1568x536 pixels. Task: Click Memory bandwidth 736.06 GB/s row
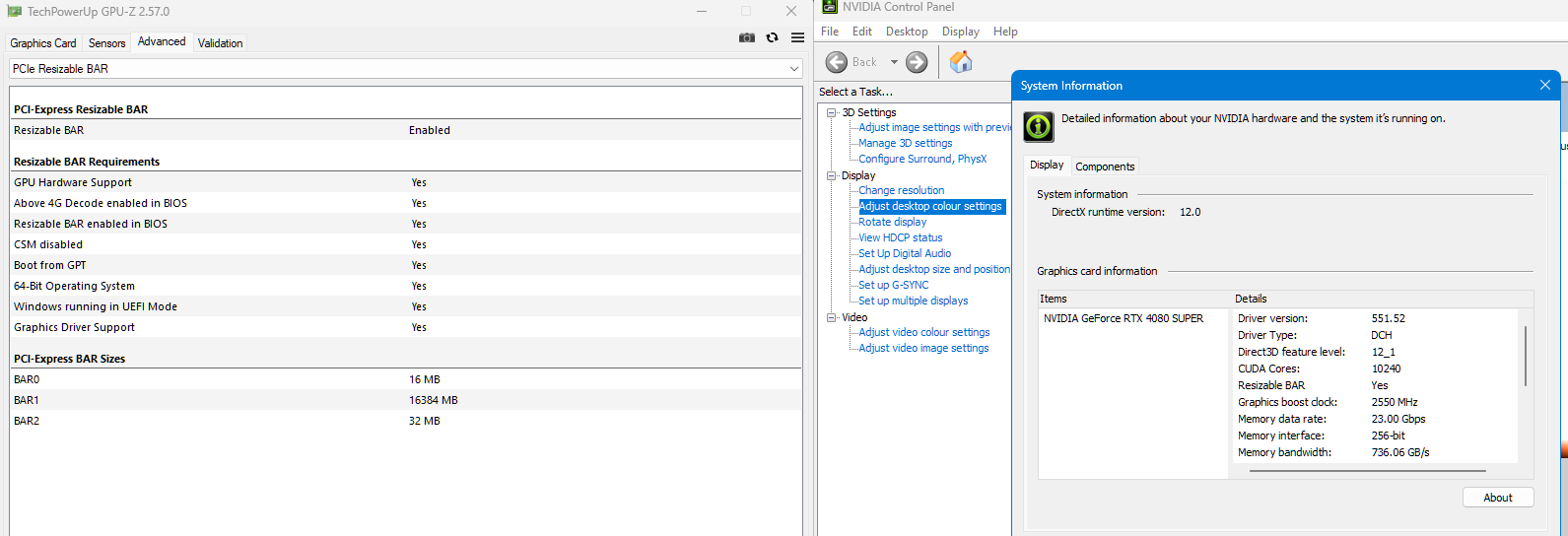point(1375,452)
